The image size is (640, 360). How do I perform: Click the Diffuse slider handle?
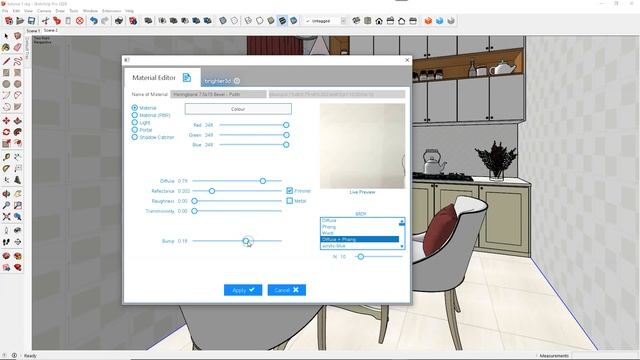pos(263,181)
